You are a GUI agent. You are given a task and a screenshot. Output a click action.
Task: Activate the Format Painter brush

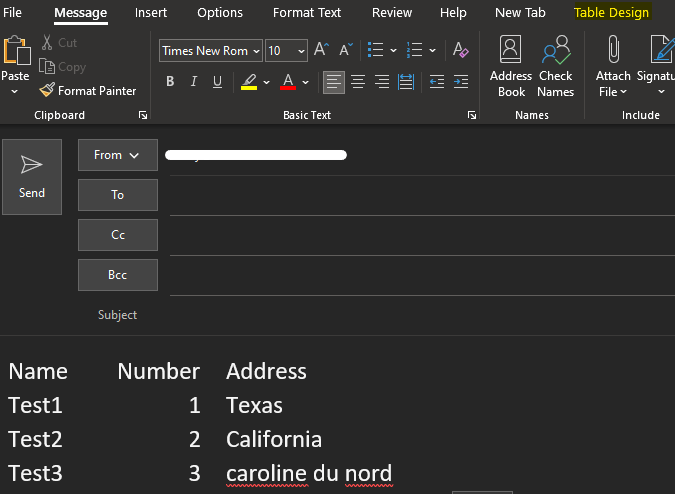click(88, 90)
